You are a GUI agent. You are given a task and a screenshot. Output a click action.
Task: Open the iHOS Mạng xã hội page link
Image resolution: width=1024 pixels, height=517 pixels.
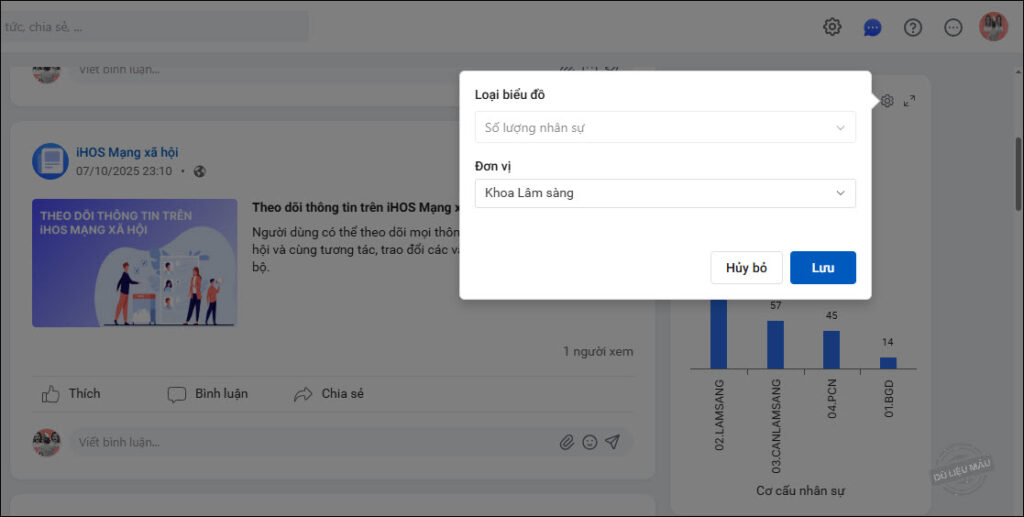pos(127,153)
